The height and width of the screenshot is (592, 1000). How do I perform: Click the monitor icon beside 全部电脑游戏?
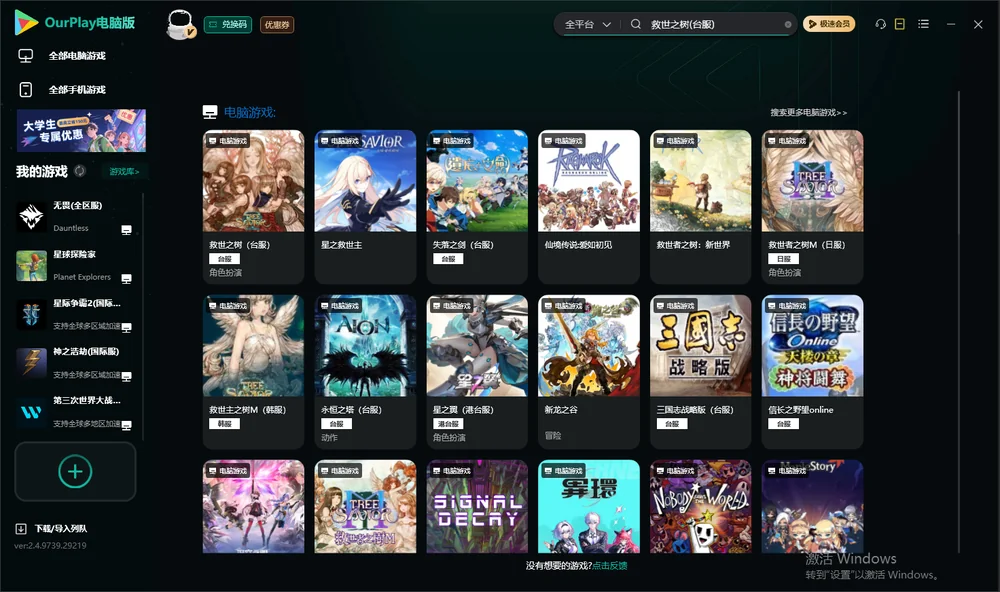point(26,56)
